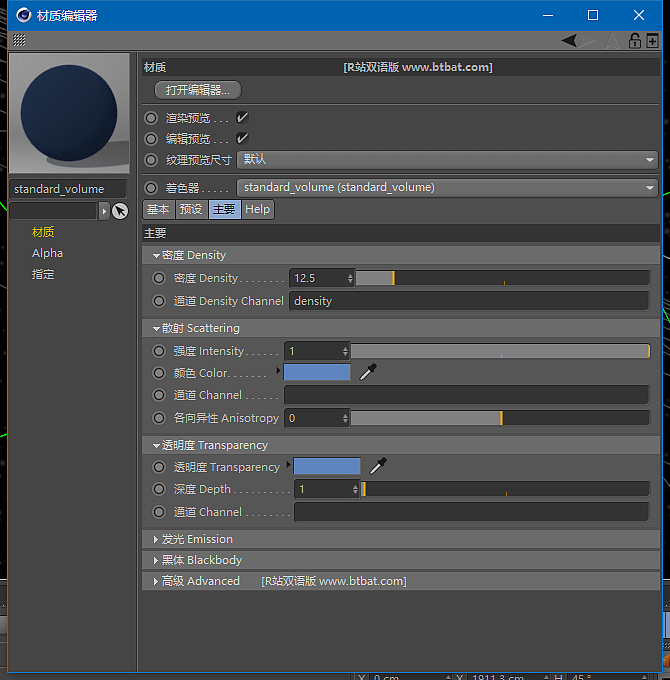
Task: Click the standard_volume material name field
Action: coord(68,189)
